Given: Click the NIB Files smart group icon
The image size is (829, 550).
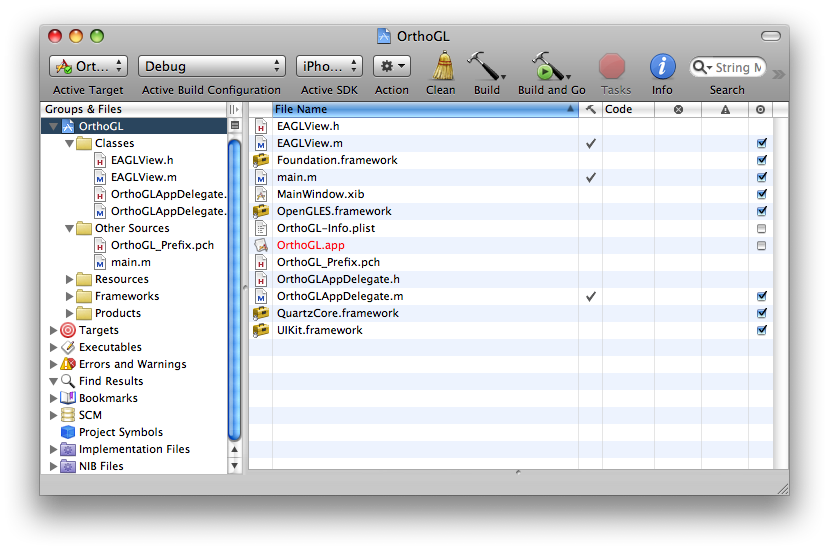Looking at the screenshot, I should click(68, 466).
